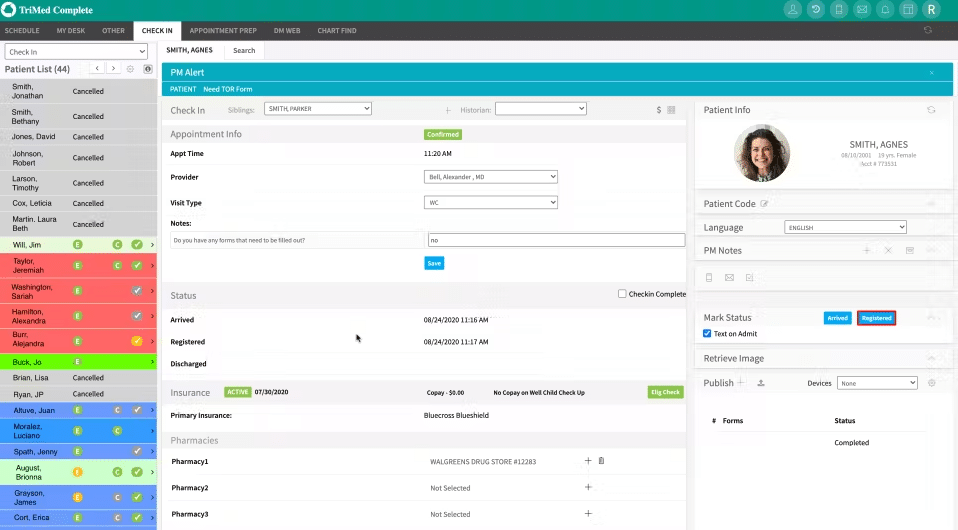Switch to SCHEDULE tab
This screenshot has width=958, height=530.
pos(22,31)
